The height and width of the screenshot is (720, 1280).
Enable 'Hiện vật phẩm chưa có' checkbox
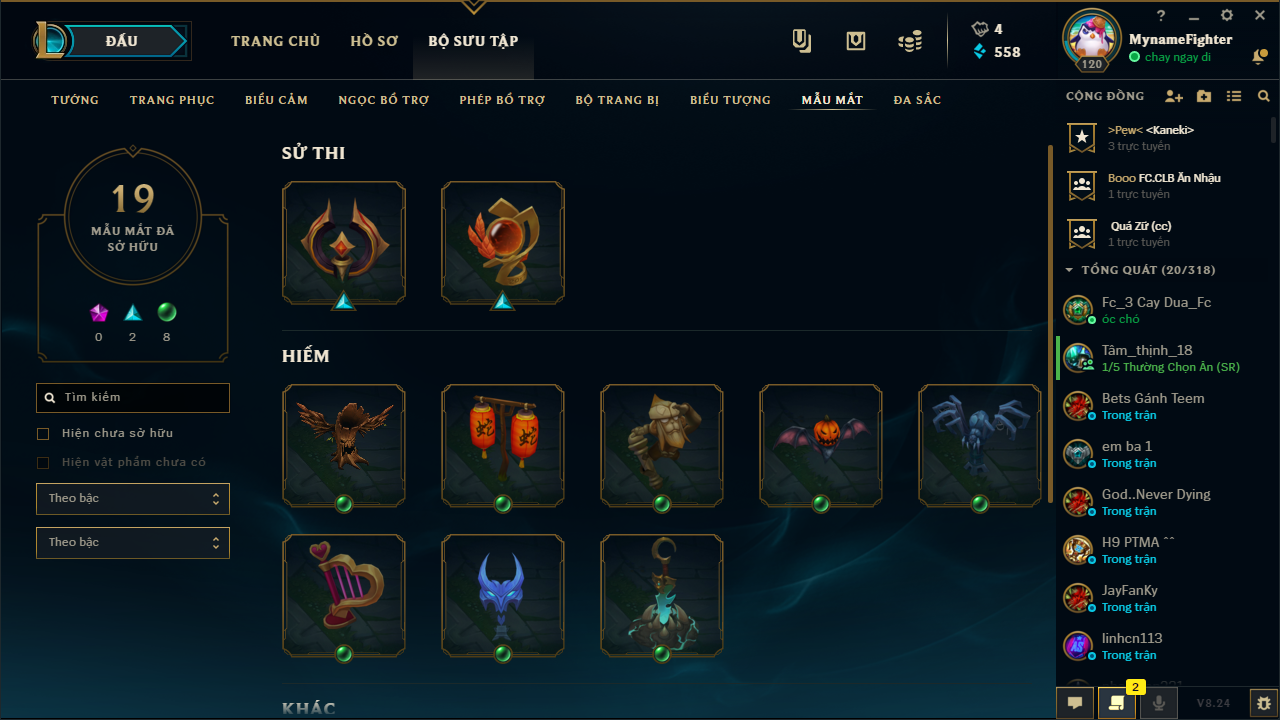click(43, 463)
